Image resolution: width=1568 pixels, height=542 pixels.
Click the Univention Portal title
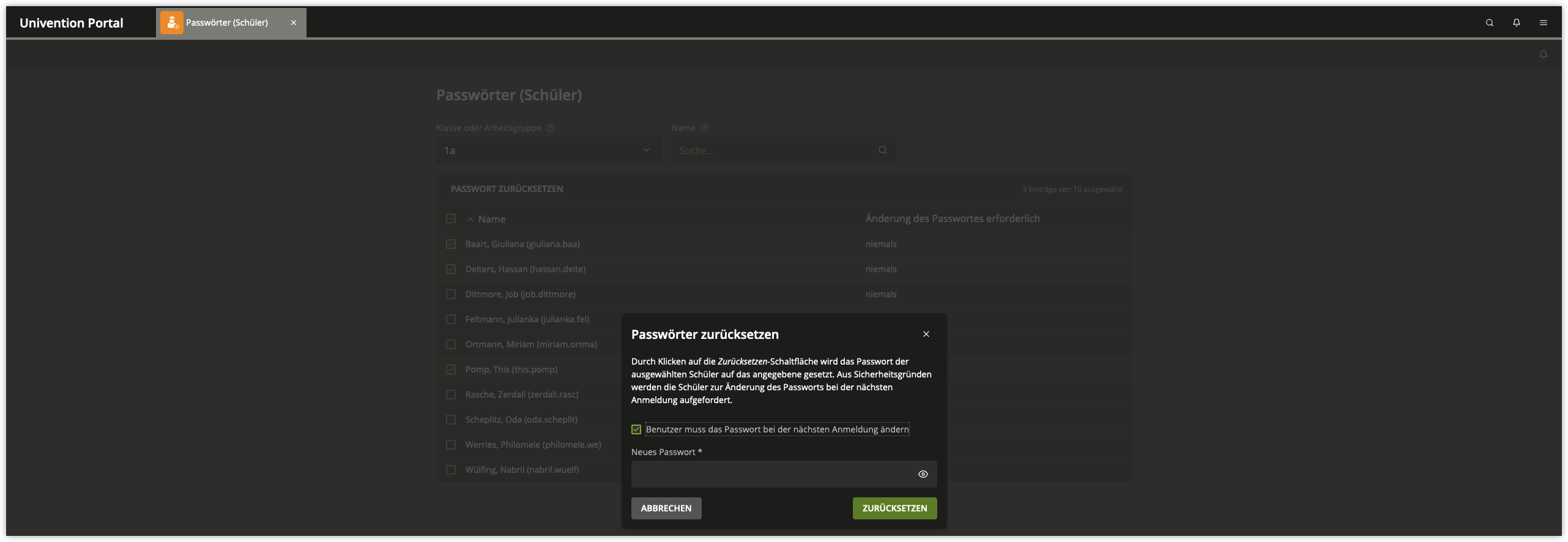coord(72,23)
